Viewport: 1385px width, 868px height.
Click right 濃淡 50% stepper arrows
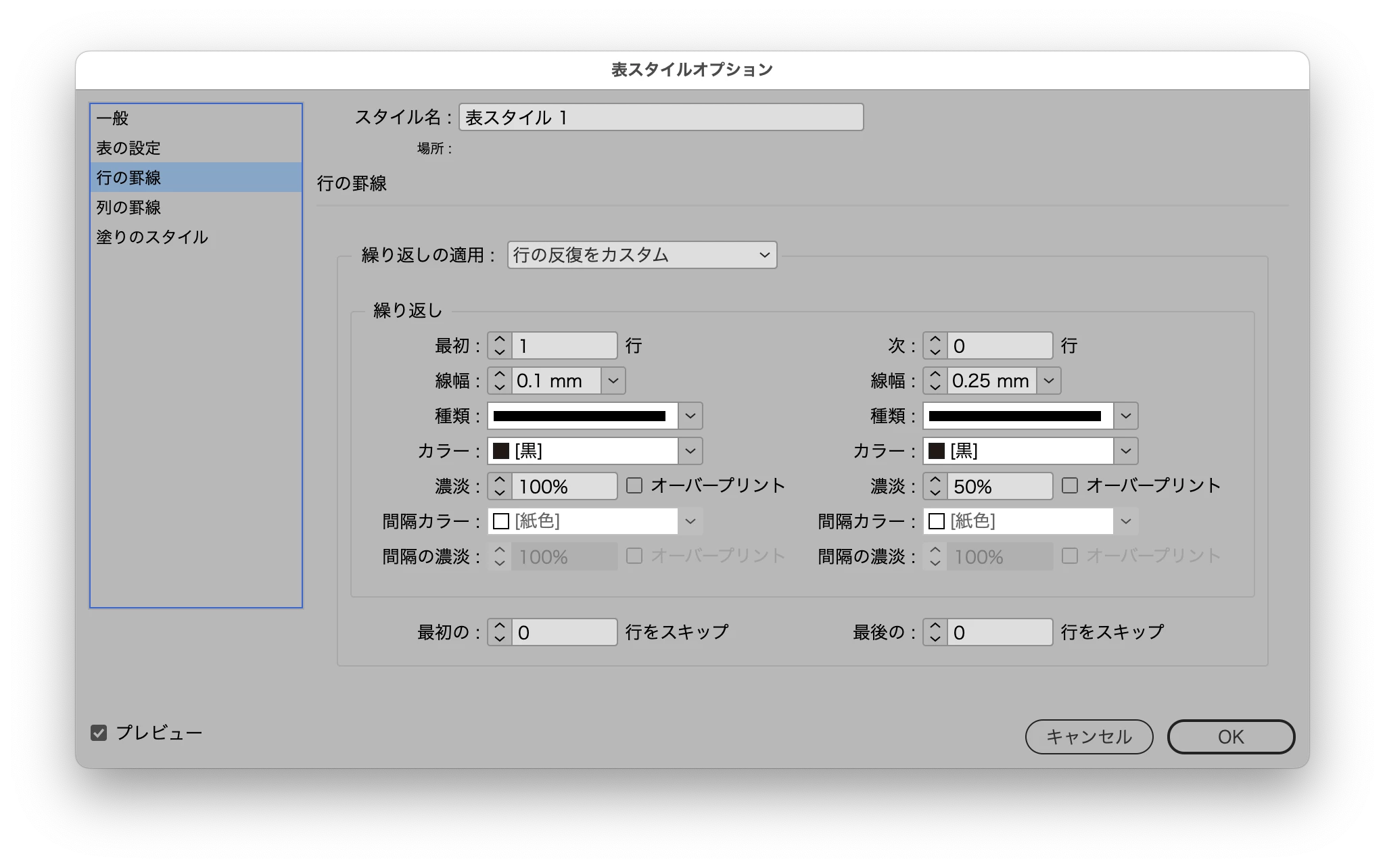click(935, 486)
